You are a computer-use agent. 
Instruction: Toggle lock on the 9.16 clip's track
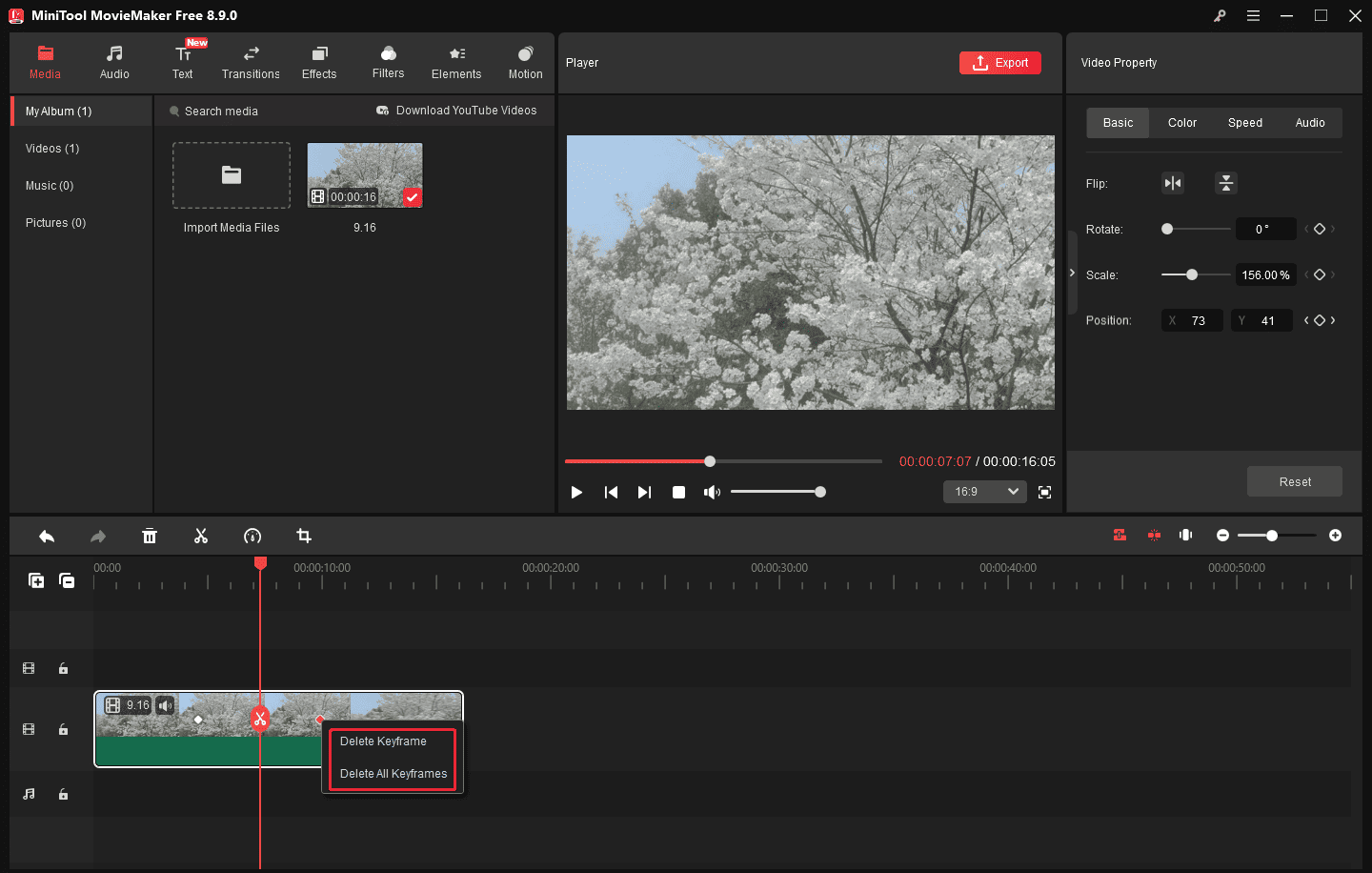pos(63,730)
